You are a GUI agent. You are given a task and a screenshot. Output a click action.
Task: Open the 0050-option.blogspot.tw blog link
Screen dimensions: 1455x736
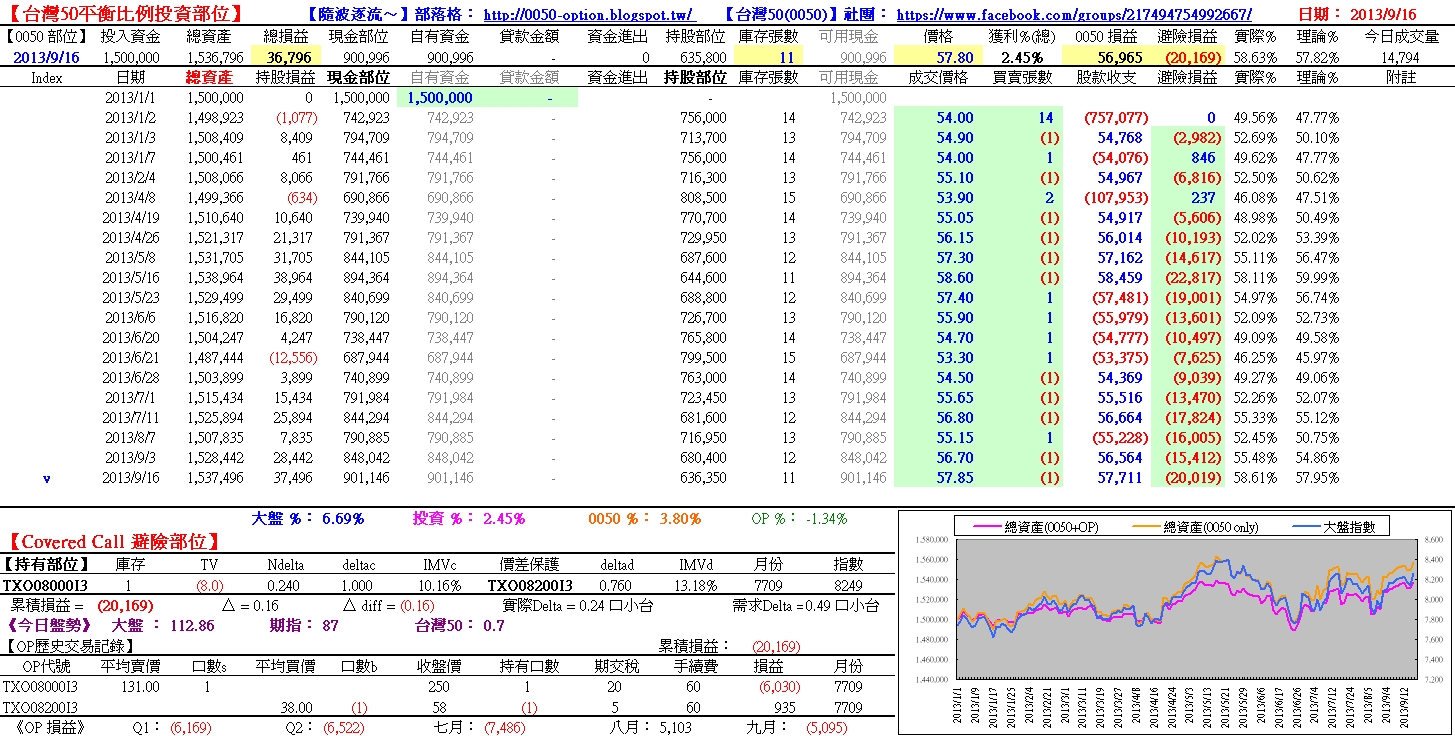(x=589, y=15)
